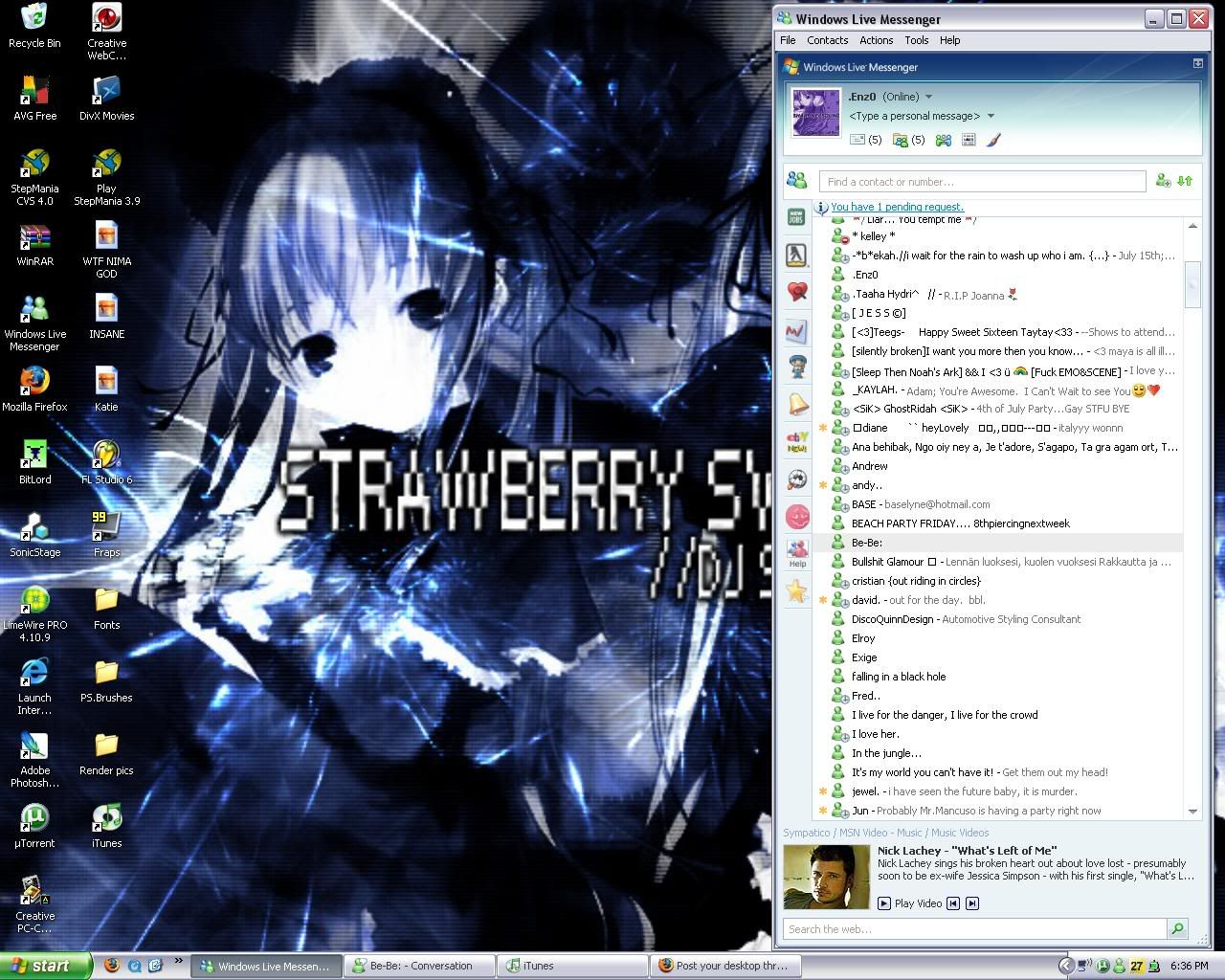The image size is (1225, 980).
Task: Click the red heart dating tab icon
Action: (796, 293)
